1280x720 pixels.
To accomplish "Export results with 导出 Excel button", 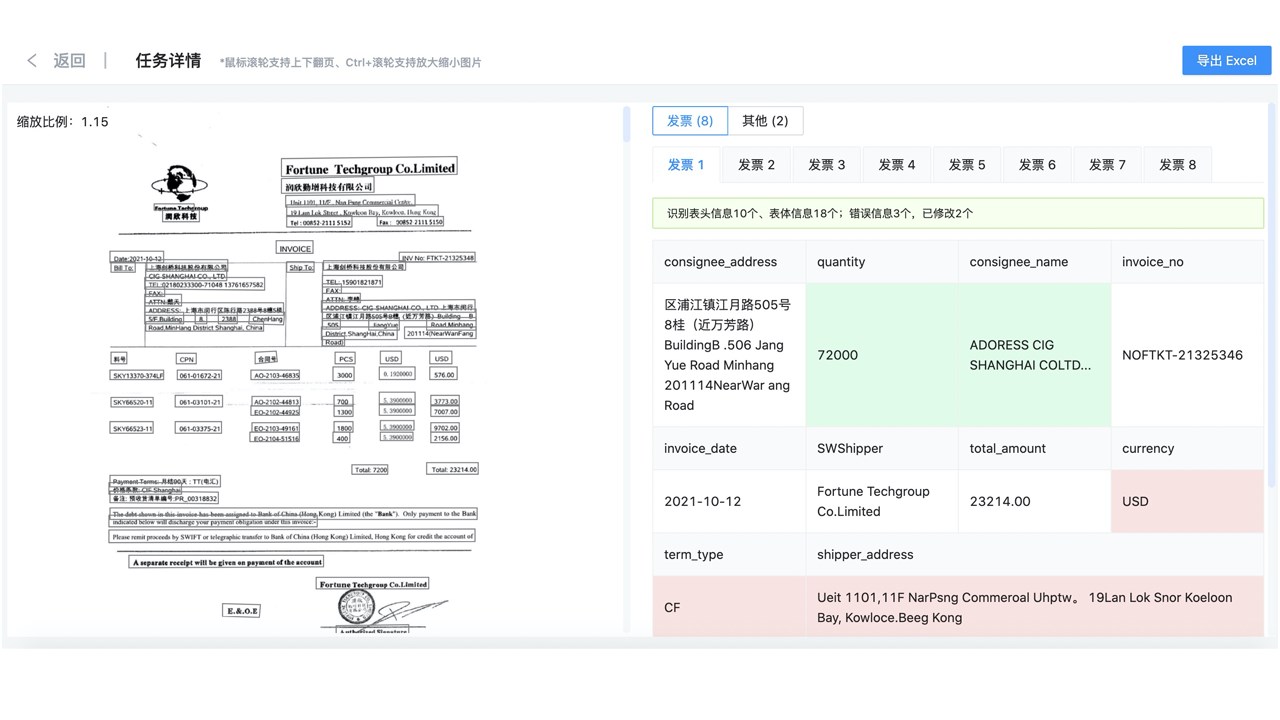I will [1226, 60].
